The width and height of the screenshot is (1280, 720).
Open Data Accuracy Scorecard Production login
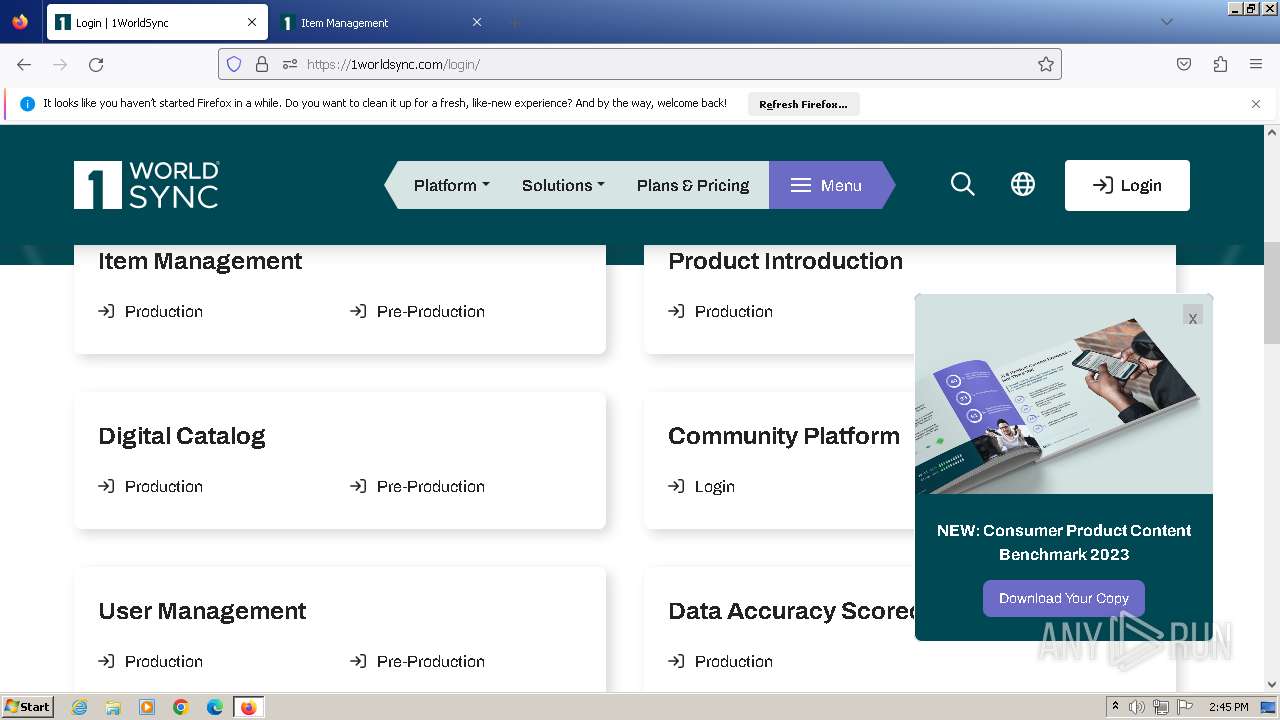point(720,661)
